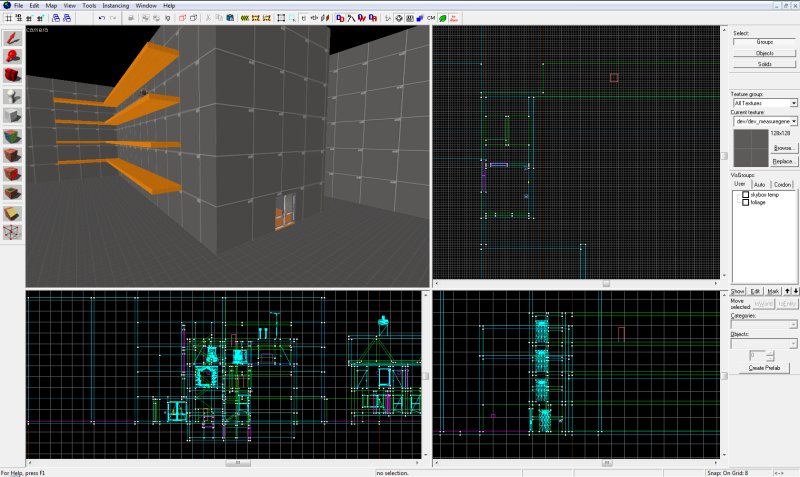Click the bottom-left viewport horizontal scrollbar thumb
Image resolution: width=800 pixels, height=477 pixels.
[x=238, y=463]
